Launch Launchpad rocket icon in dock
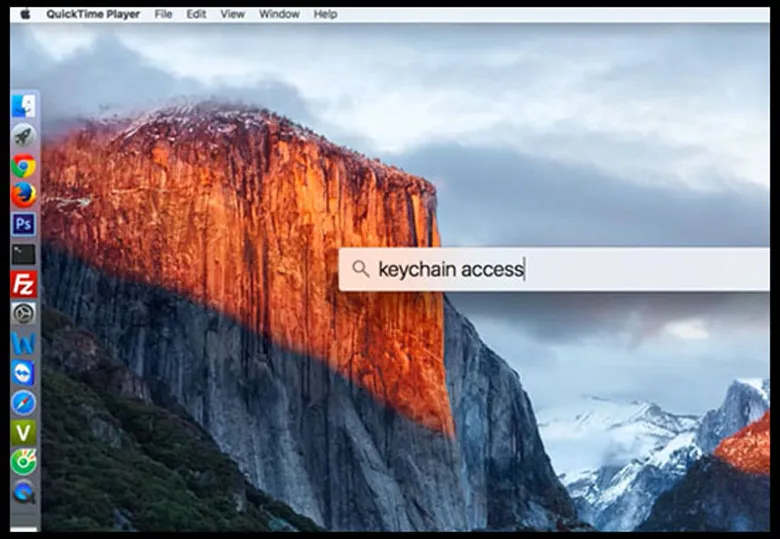 (x=24, y=136)
